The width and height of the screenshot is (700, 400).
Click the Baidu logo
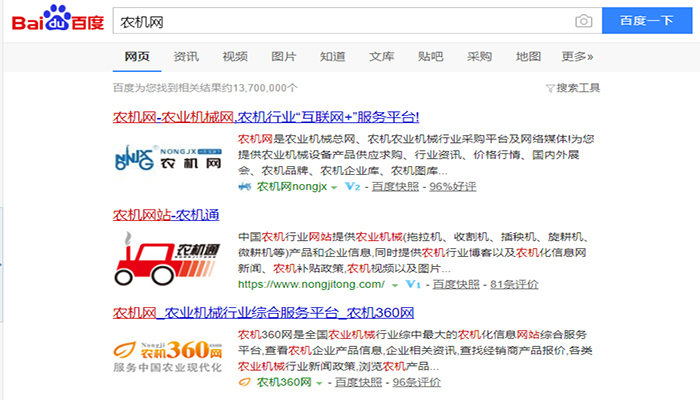[57, 20]
